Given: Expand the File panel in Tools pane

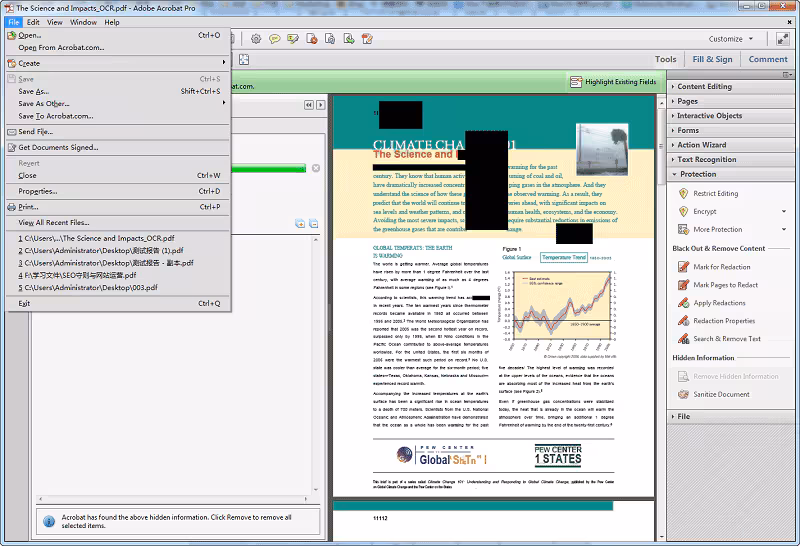Looking at the screenshot, I should [731, 416].
